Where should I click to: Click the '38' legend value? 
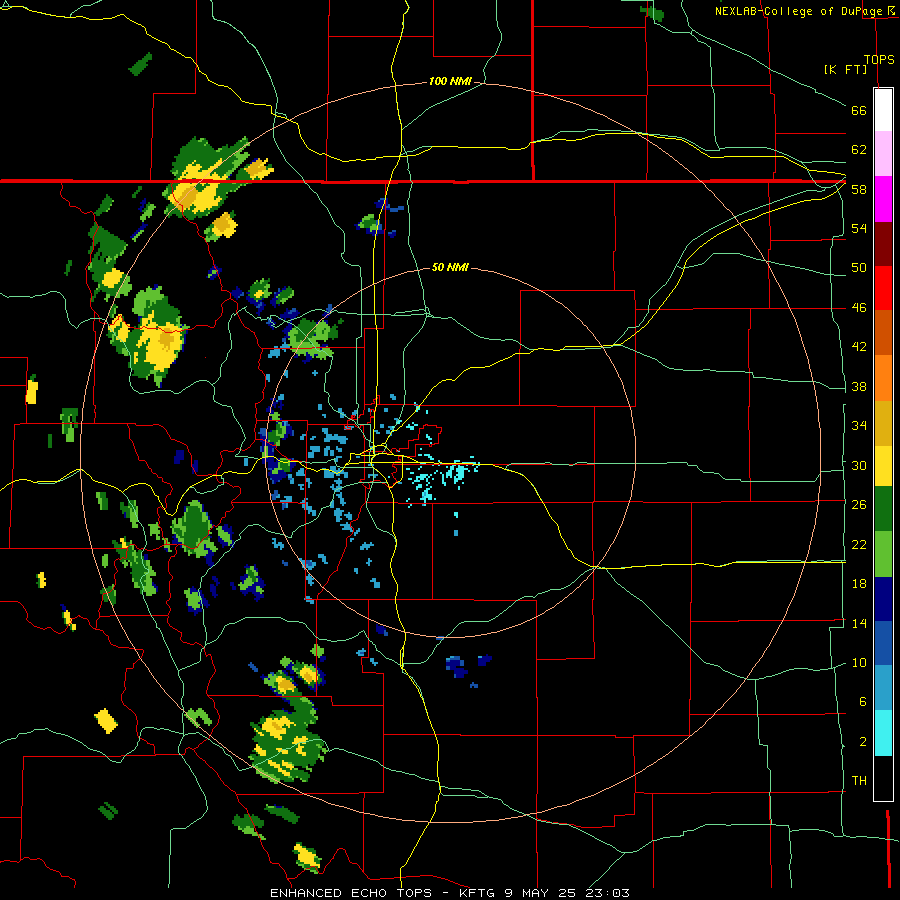tap(859, 386)
